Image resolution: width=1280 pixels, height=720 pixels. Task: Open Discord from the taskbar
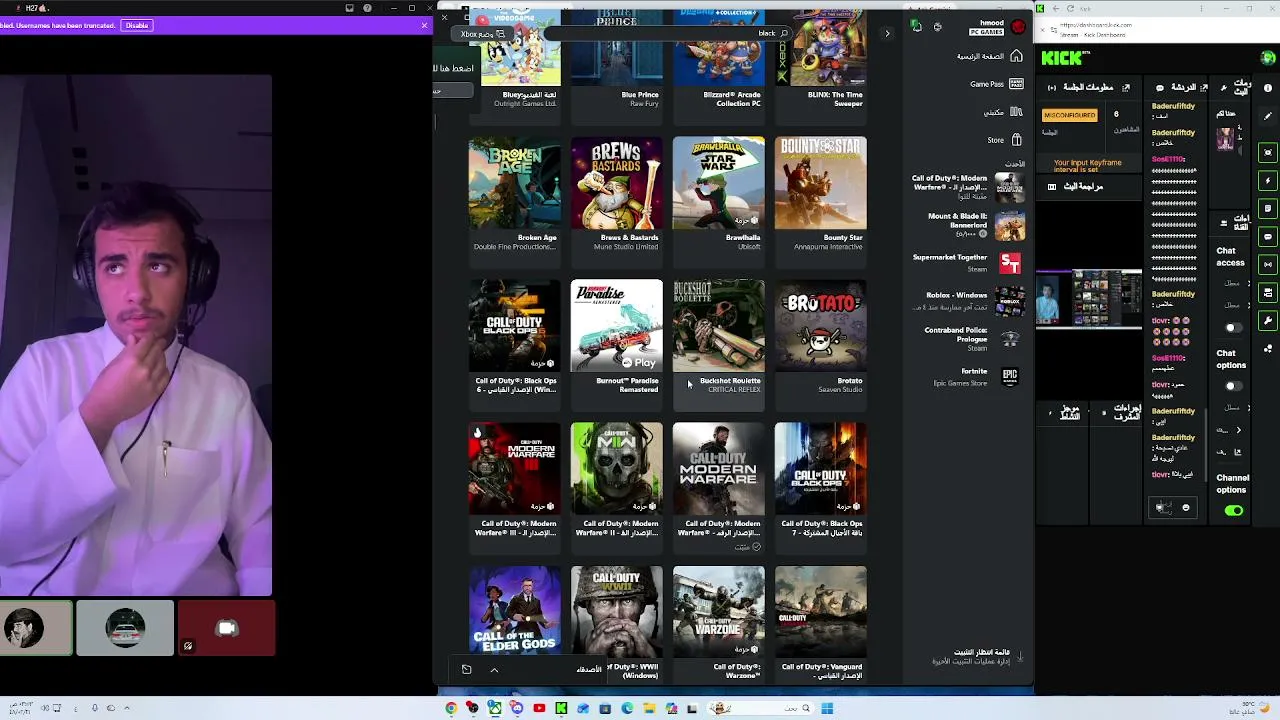click(517, 709)
